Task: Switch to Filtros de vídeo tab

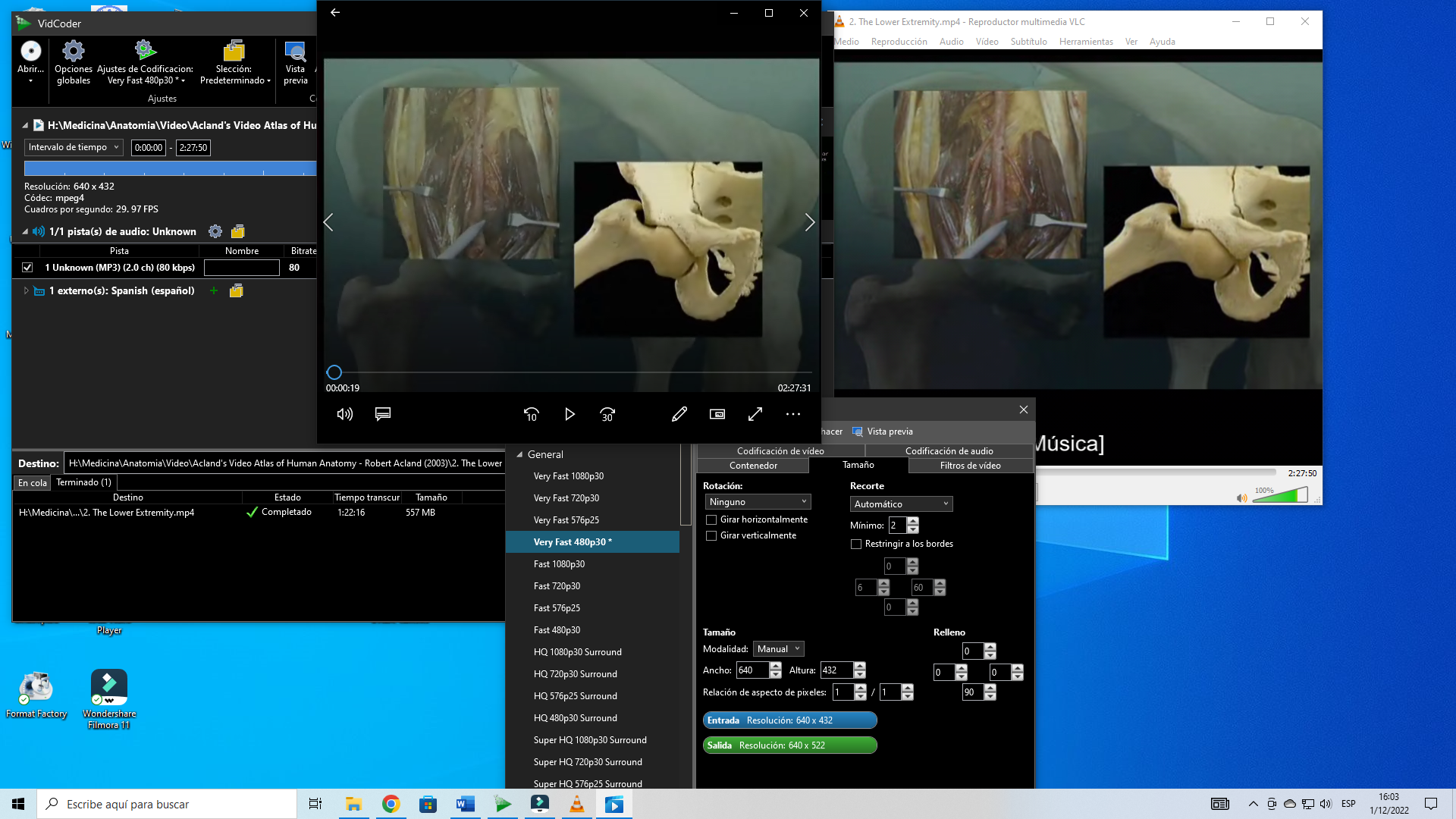Action: click(970, 466)
